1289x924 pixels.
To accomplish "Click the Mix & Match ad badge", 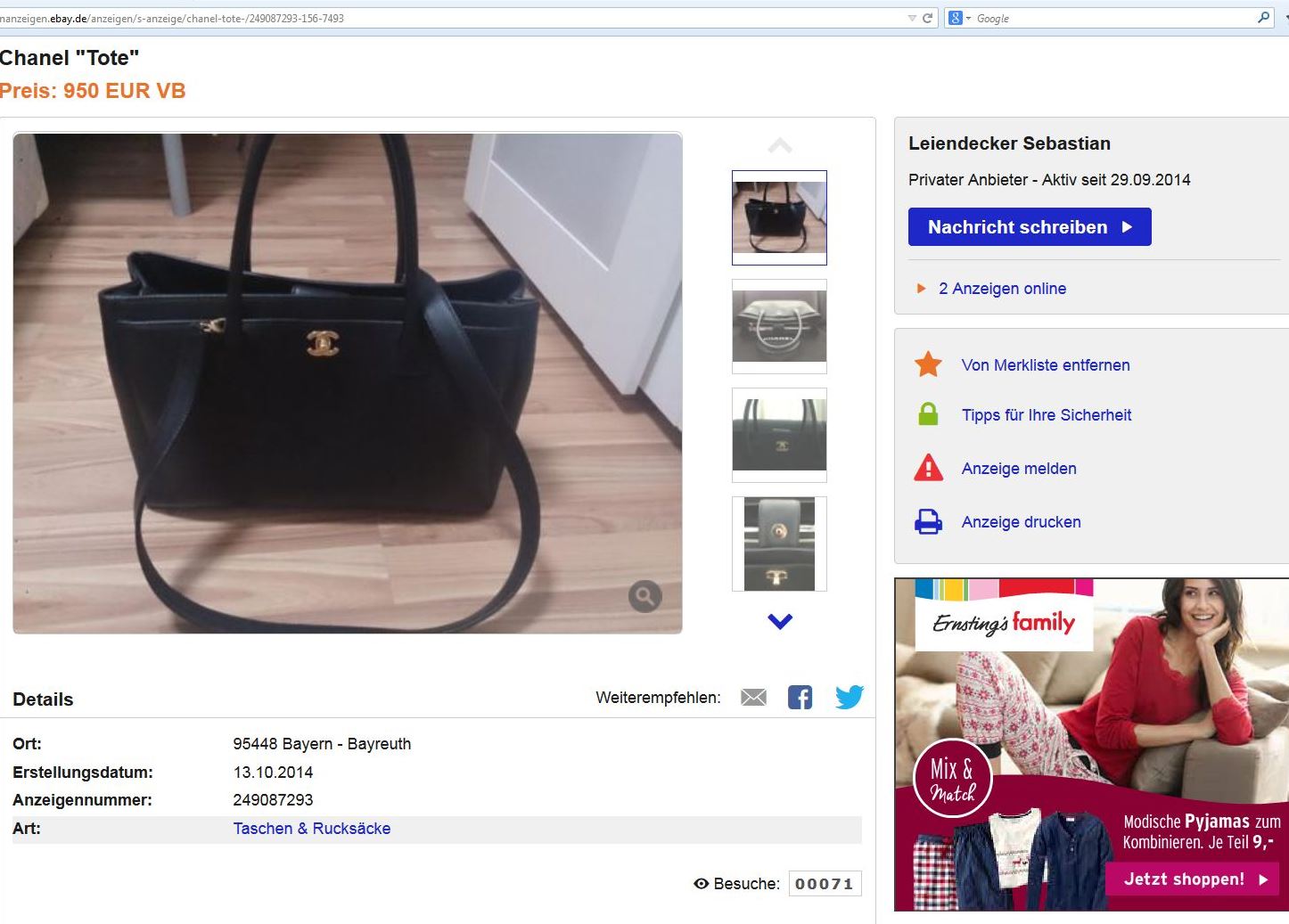I will [953, 779].
